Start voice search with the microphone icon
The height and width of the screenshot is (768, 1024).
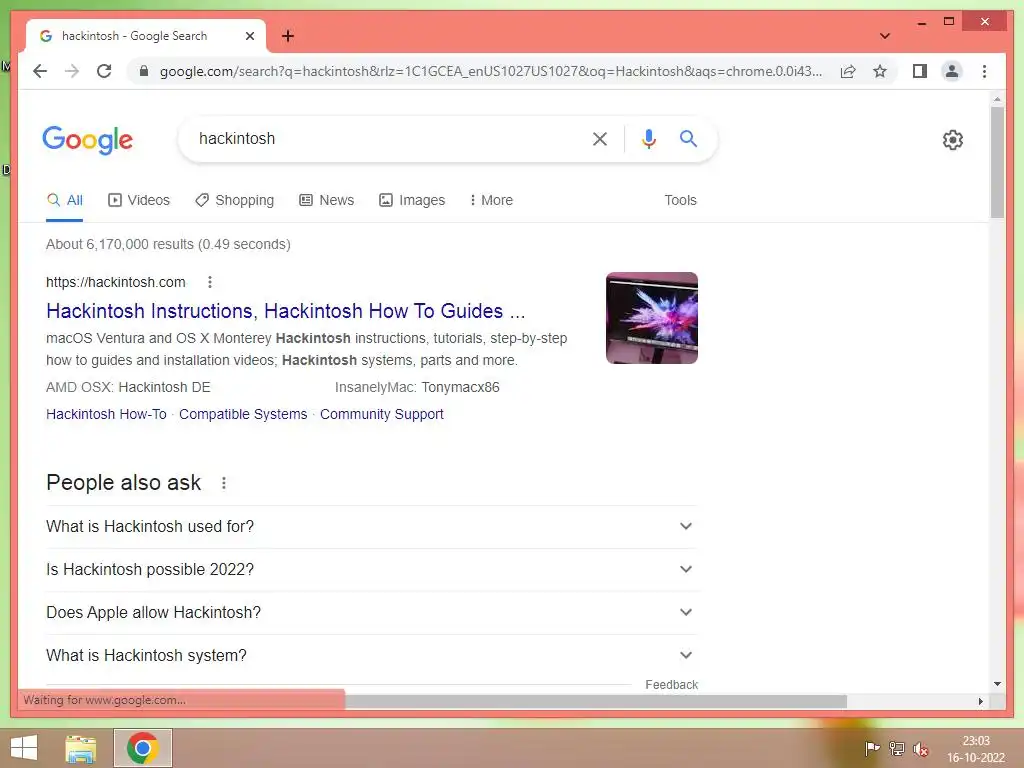[x=648, y=138]
